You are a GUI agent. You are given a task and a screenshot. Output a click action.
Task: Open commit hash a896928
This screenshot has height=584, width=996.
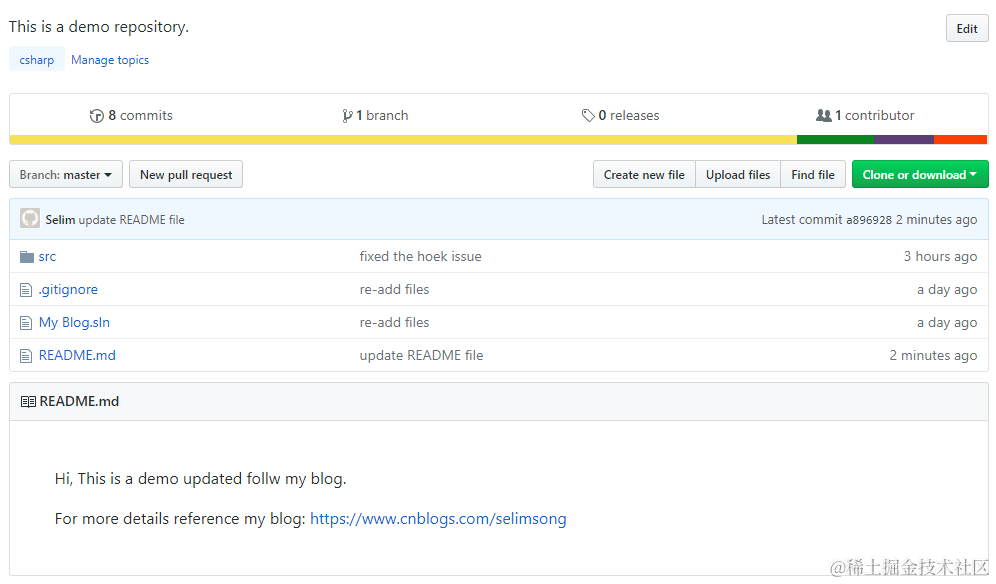(x=869, y=220)
